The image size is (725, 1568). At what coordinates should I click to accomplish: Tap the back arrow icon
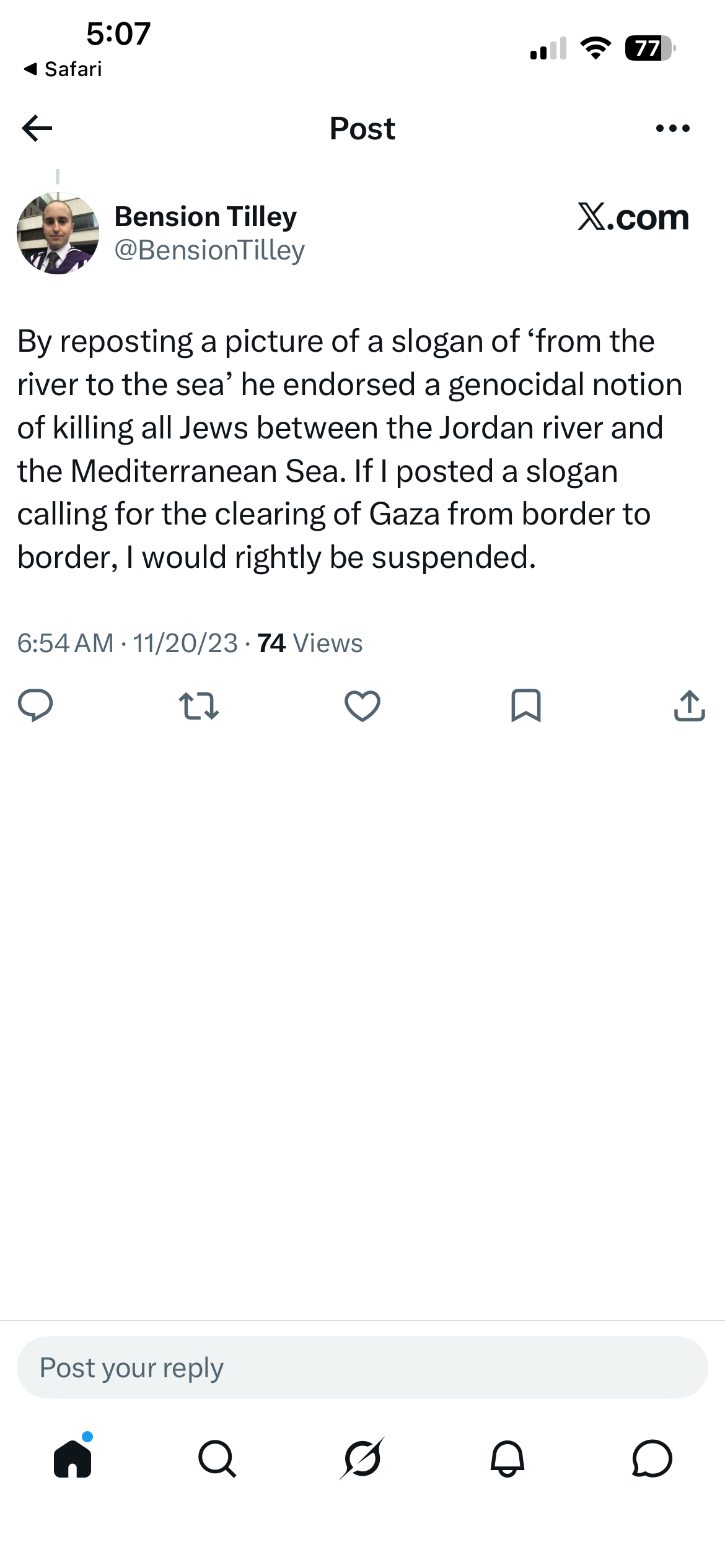37,128
